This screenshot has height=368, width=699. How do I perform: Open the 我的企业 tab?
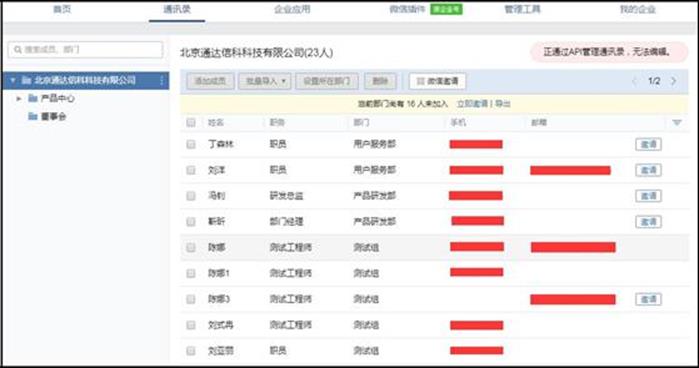(x=637, y=9)
